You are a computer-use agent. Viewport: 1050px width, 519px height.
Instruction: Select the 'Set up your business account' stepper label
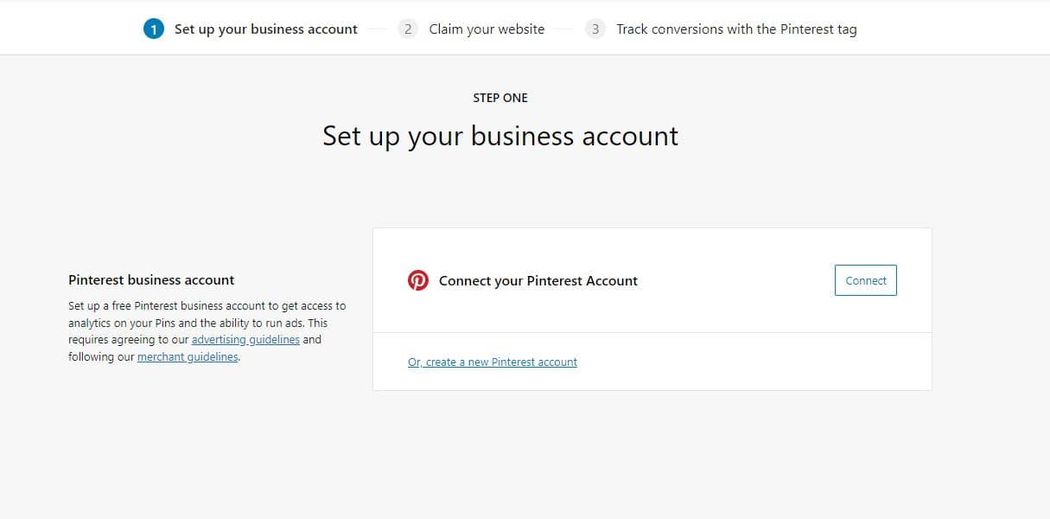point(266,29)
